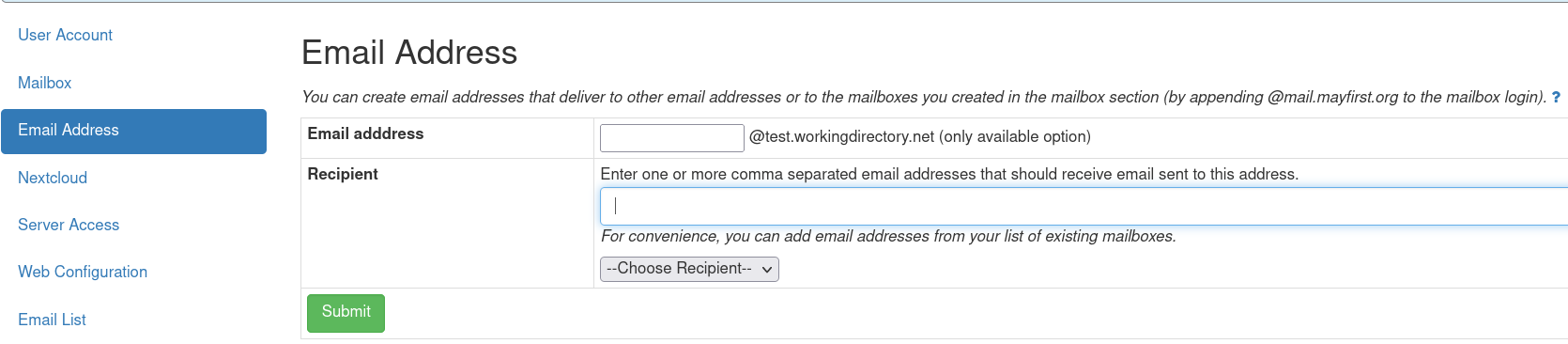Select the active Email Address sidebar item

click(x=133, y=131)
